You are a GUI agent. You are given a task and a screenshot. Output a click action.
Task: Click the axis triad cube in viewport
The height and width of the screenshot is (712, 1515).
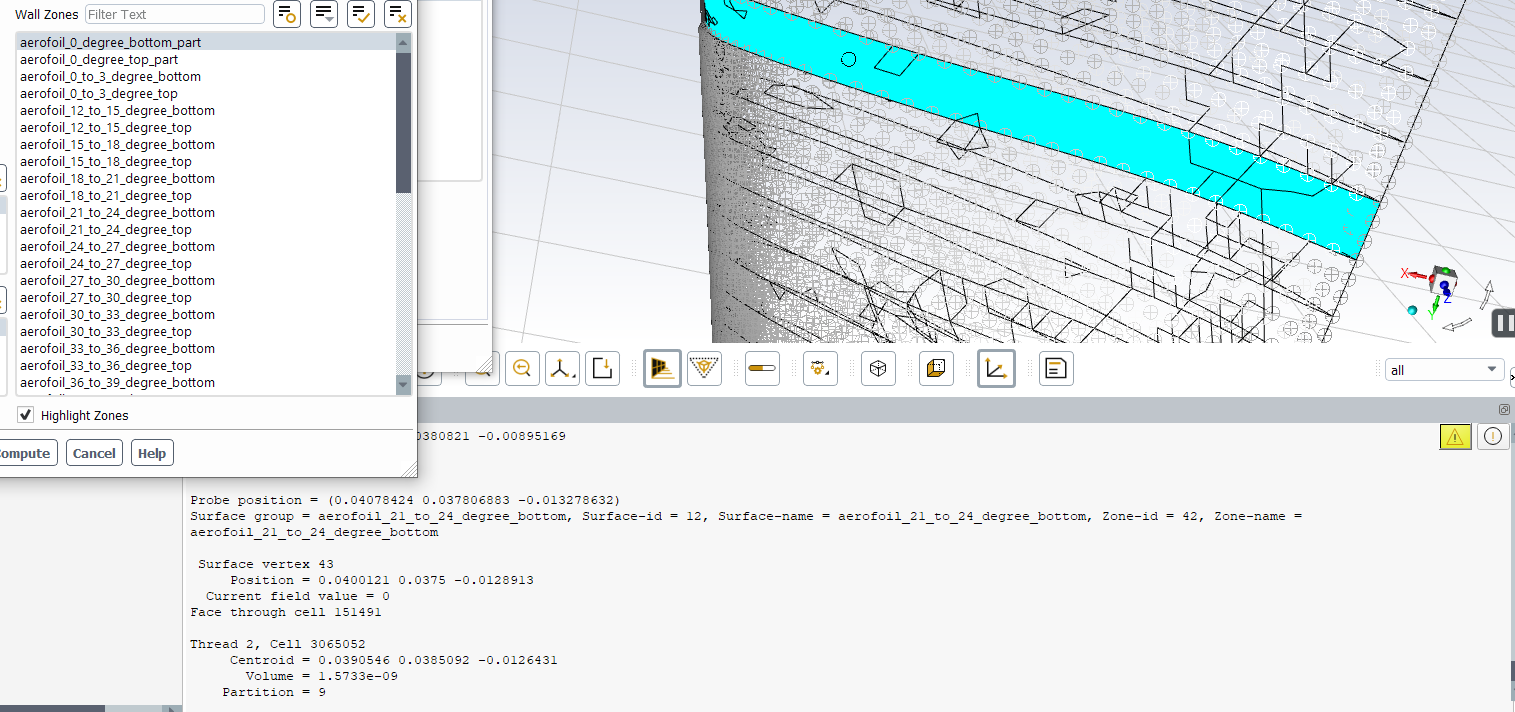pyautogui.click(x=1444, y=279)
